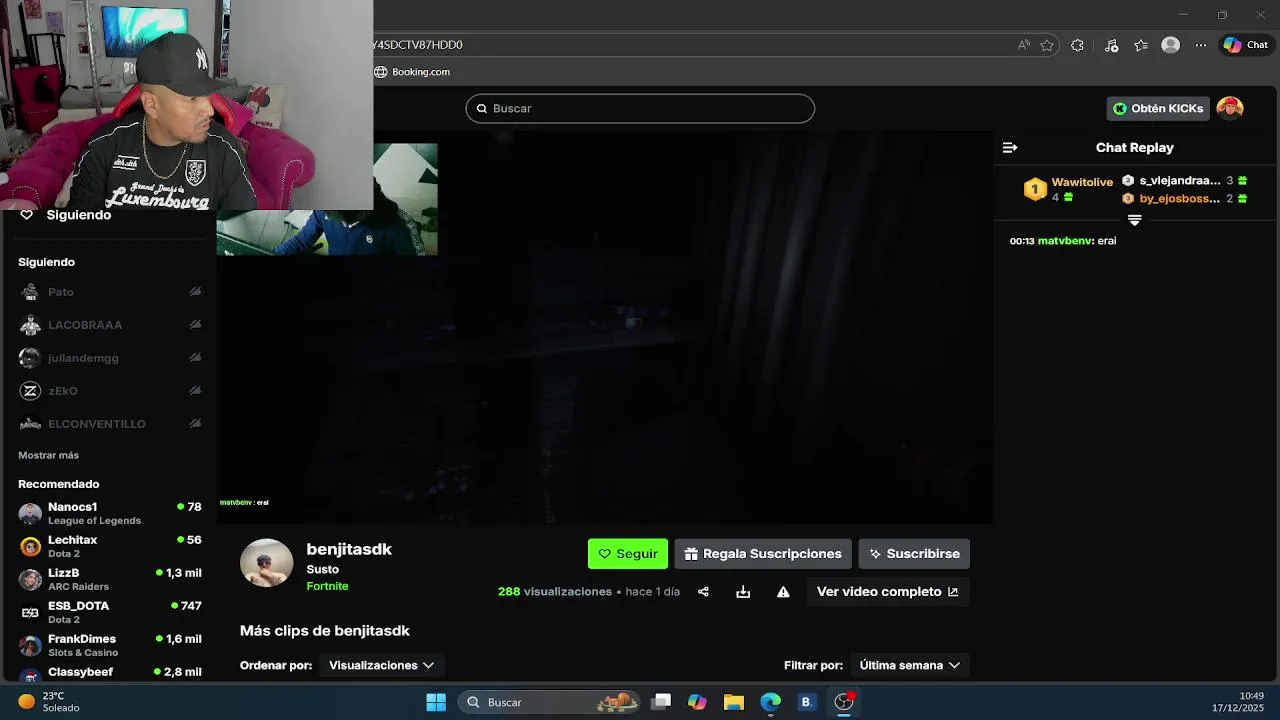
Task: Open the browser Extensions puzzle icon
Action: point(1077,45)
